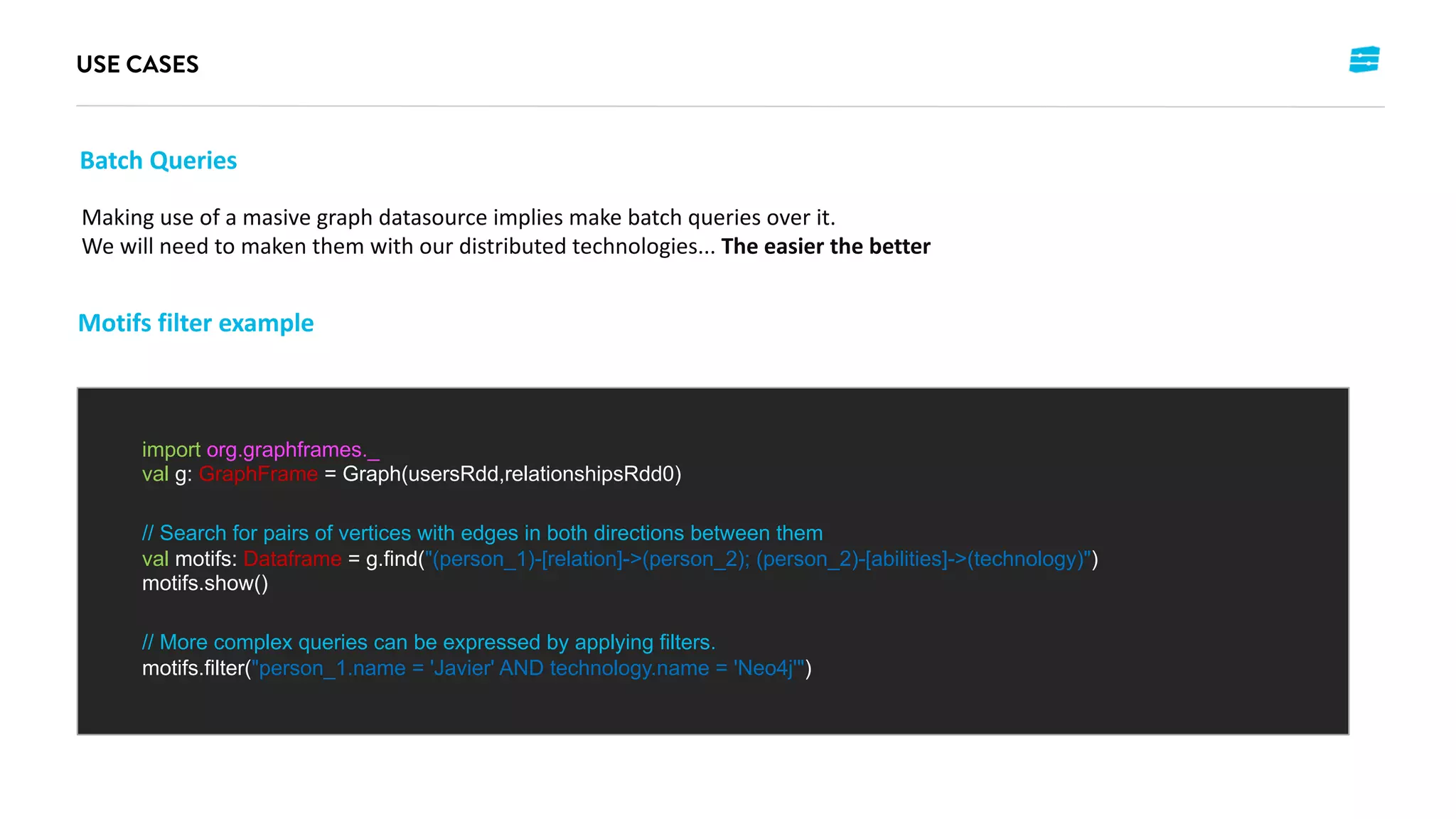Click the comment 'Search for pairs of vertices'
1456x819 pixels.
(482, 533)
